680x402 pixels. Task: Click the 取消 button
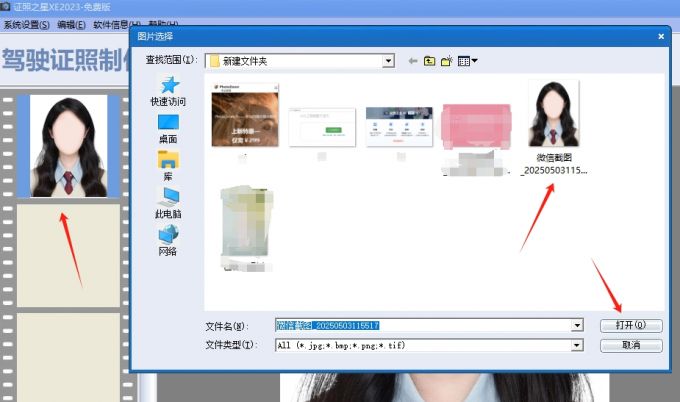pos(631,345)
